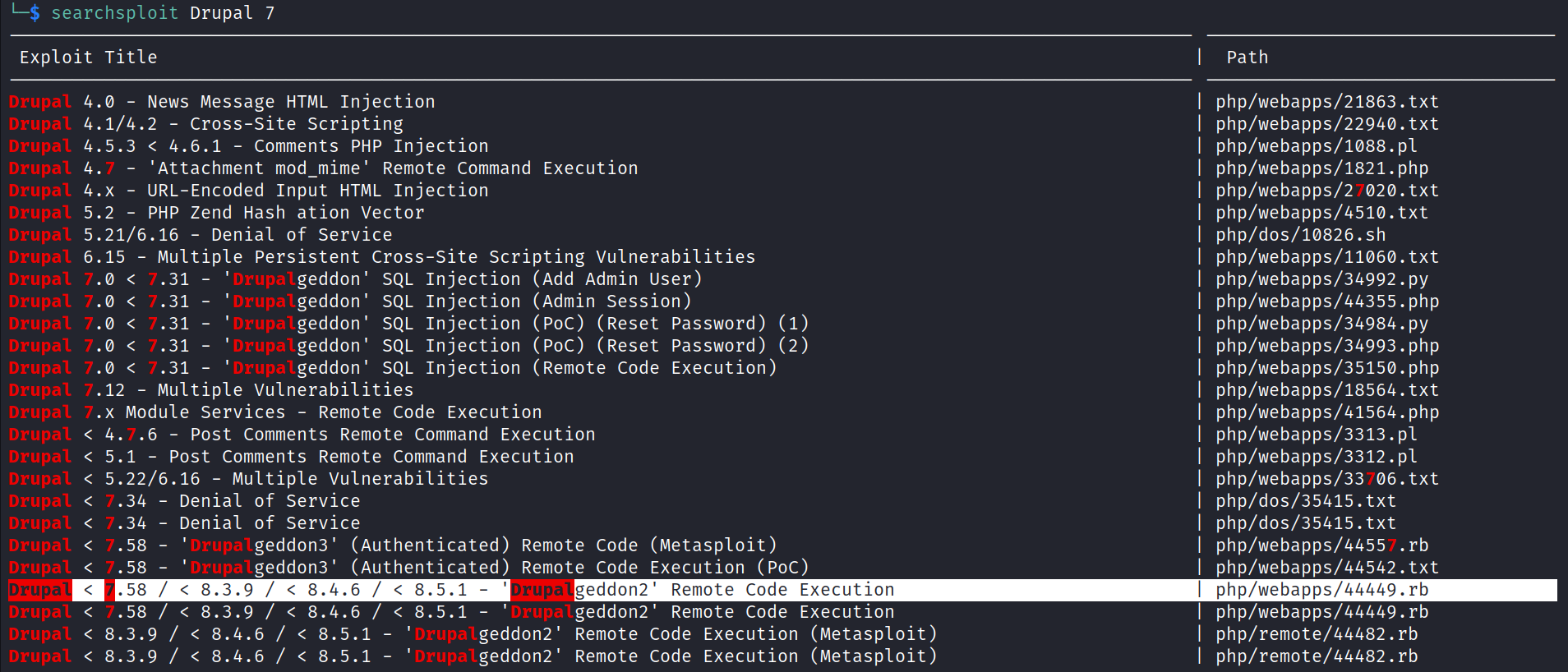Select Drupalgeddon3 Remote Code (Metasploit) entry

(x=393, y=545)
